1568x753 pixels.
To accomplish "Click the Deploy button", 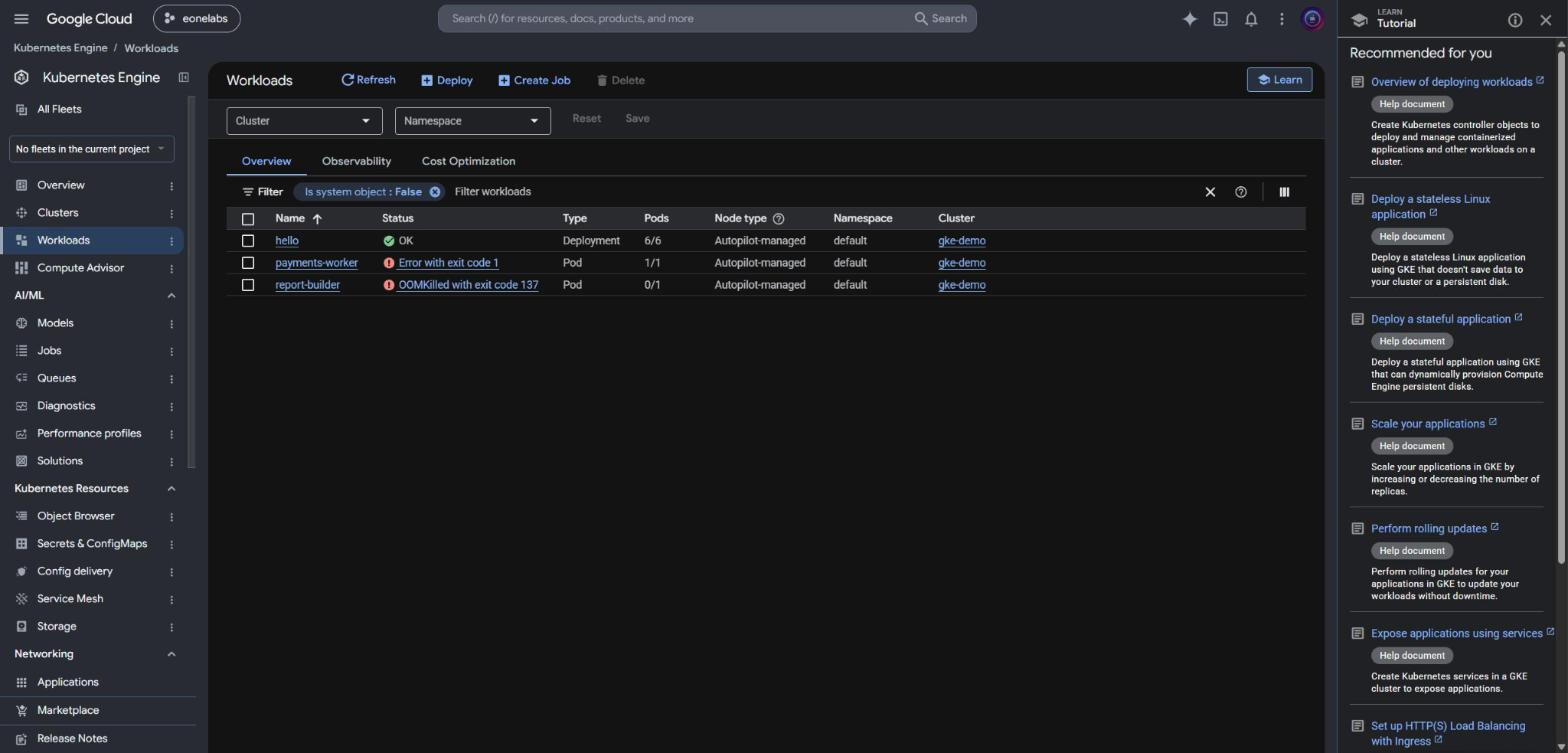I will point(446,80).
